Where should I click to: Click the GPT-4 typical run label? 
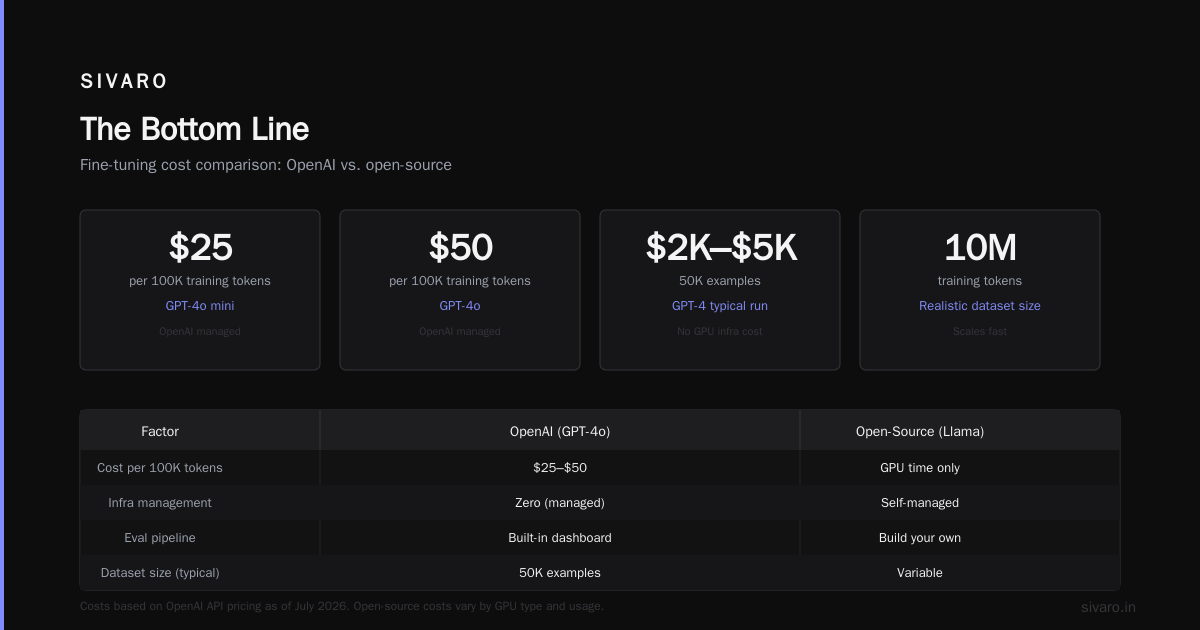click(720, 306)
